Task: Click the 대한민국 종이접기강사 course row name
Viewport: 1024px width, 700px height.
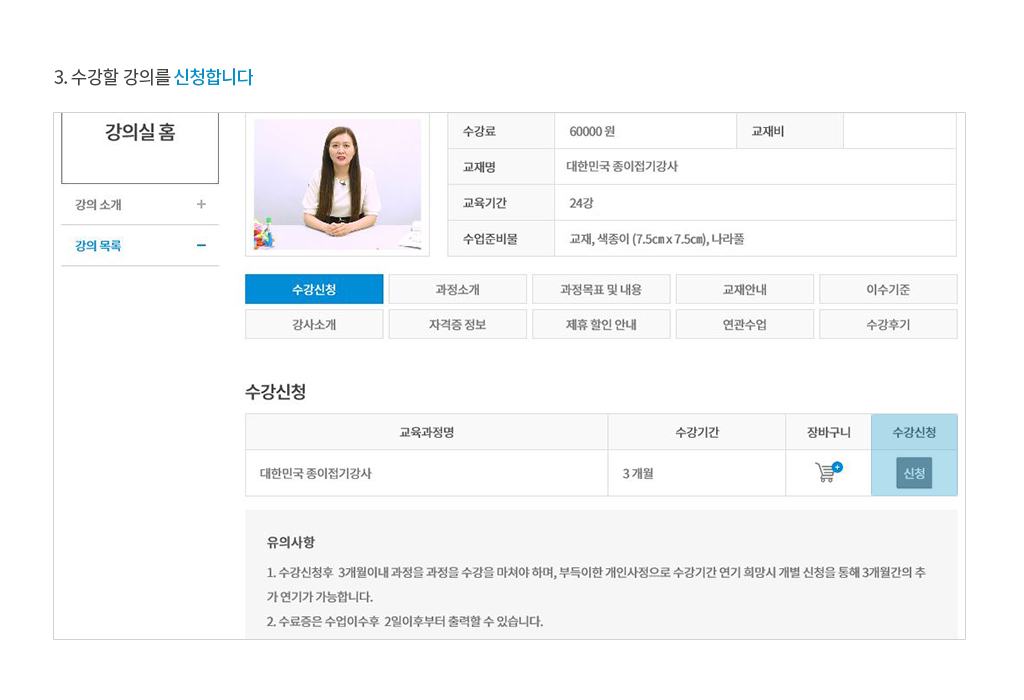Action: click(316, 474)
